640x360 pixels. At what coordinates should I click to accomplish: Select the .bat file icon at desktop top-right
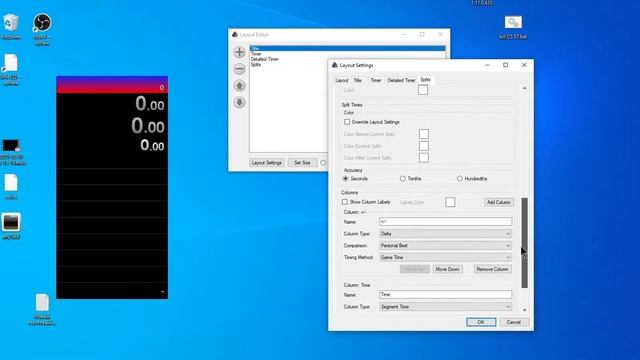513,27
